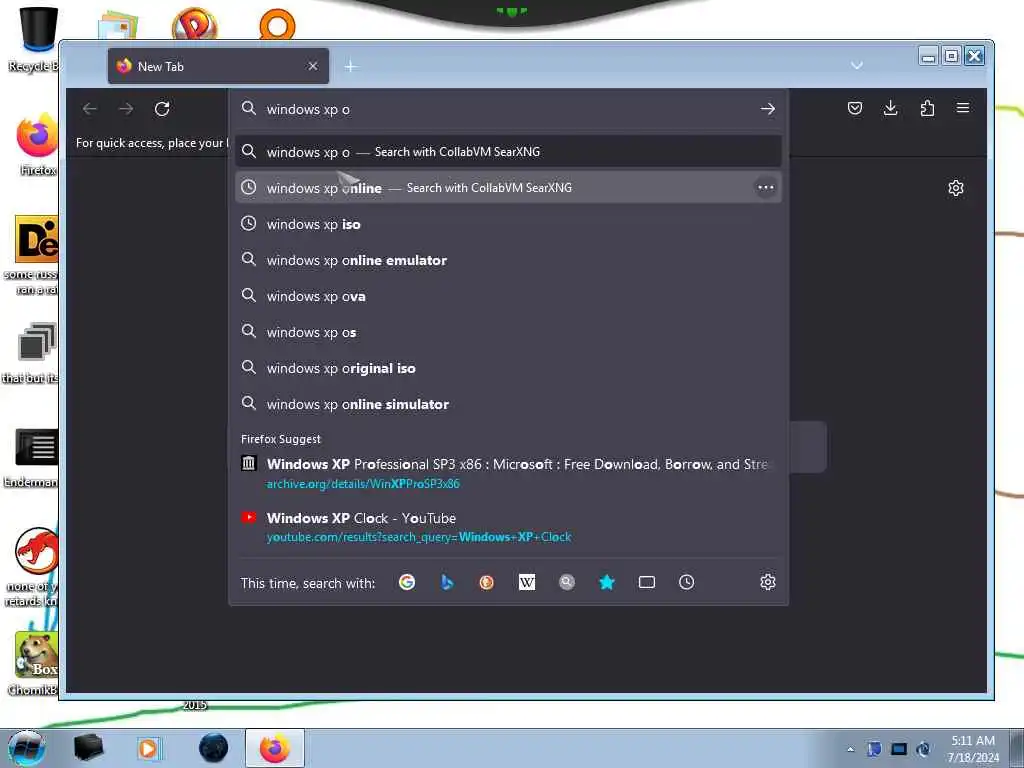Click 'Firefox Suggest' heading label
This screenshot has height=768, width=1024.
coord(281,440)
